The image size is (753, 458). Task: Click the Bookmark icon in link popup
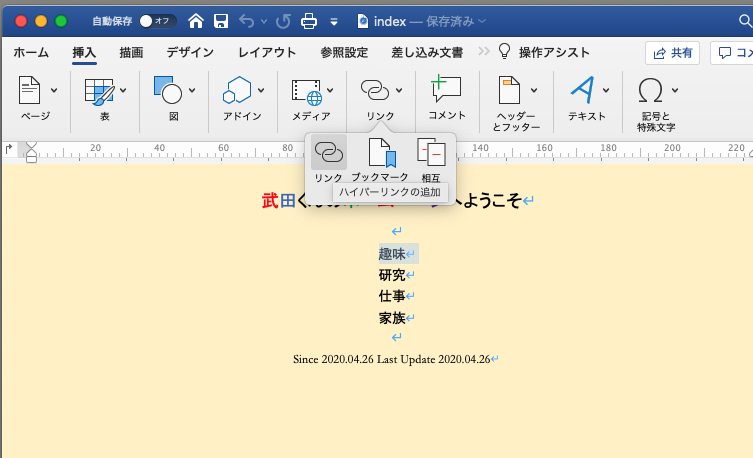382,153
